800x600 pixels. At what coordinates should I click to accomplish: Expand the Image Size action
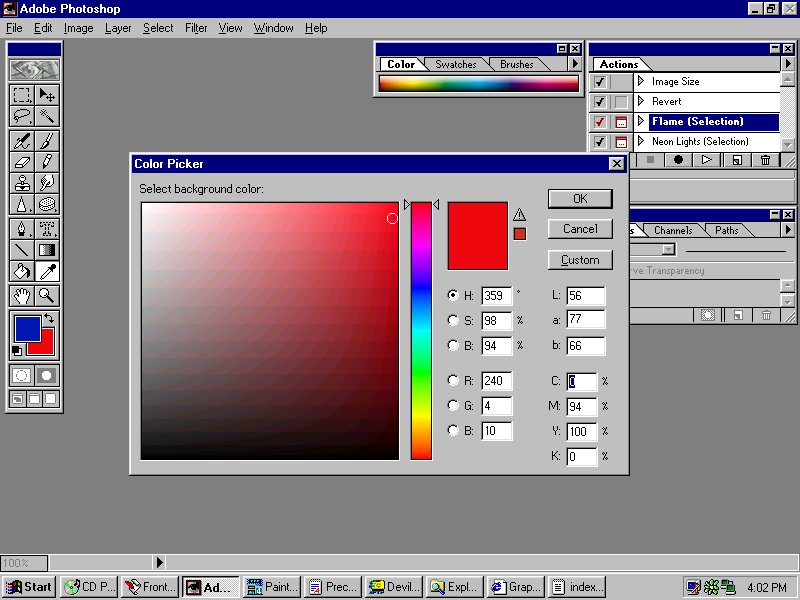click(x=641, y=81)
